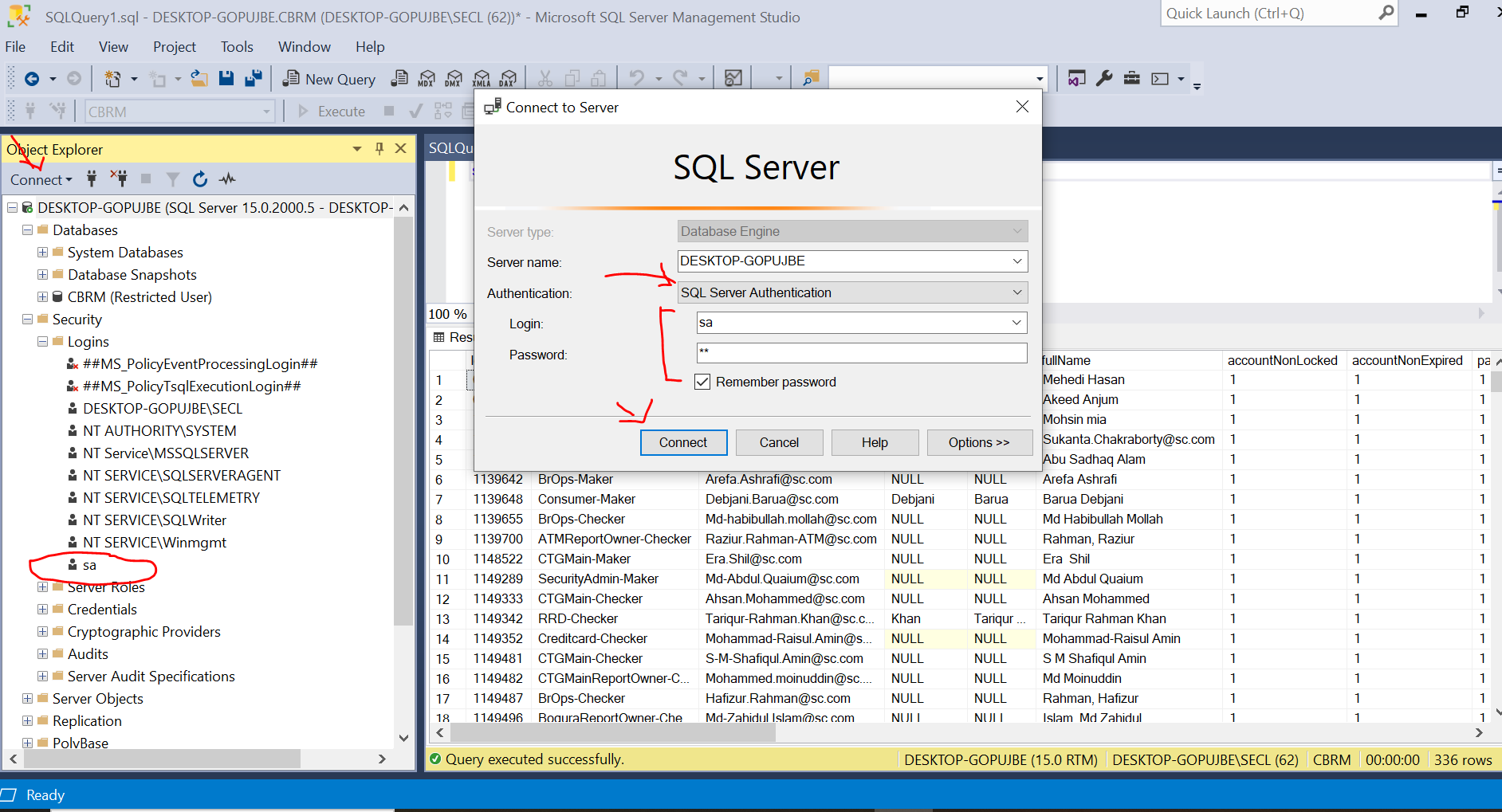Viewport: 1502px width, 812px height.
Task: Click the Properties wrench icon
Action: 1104,78
